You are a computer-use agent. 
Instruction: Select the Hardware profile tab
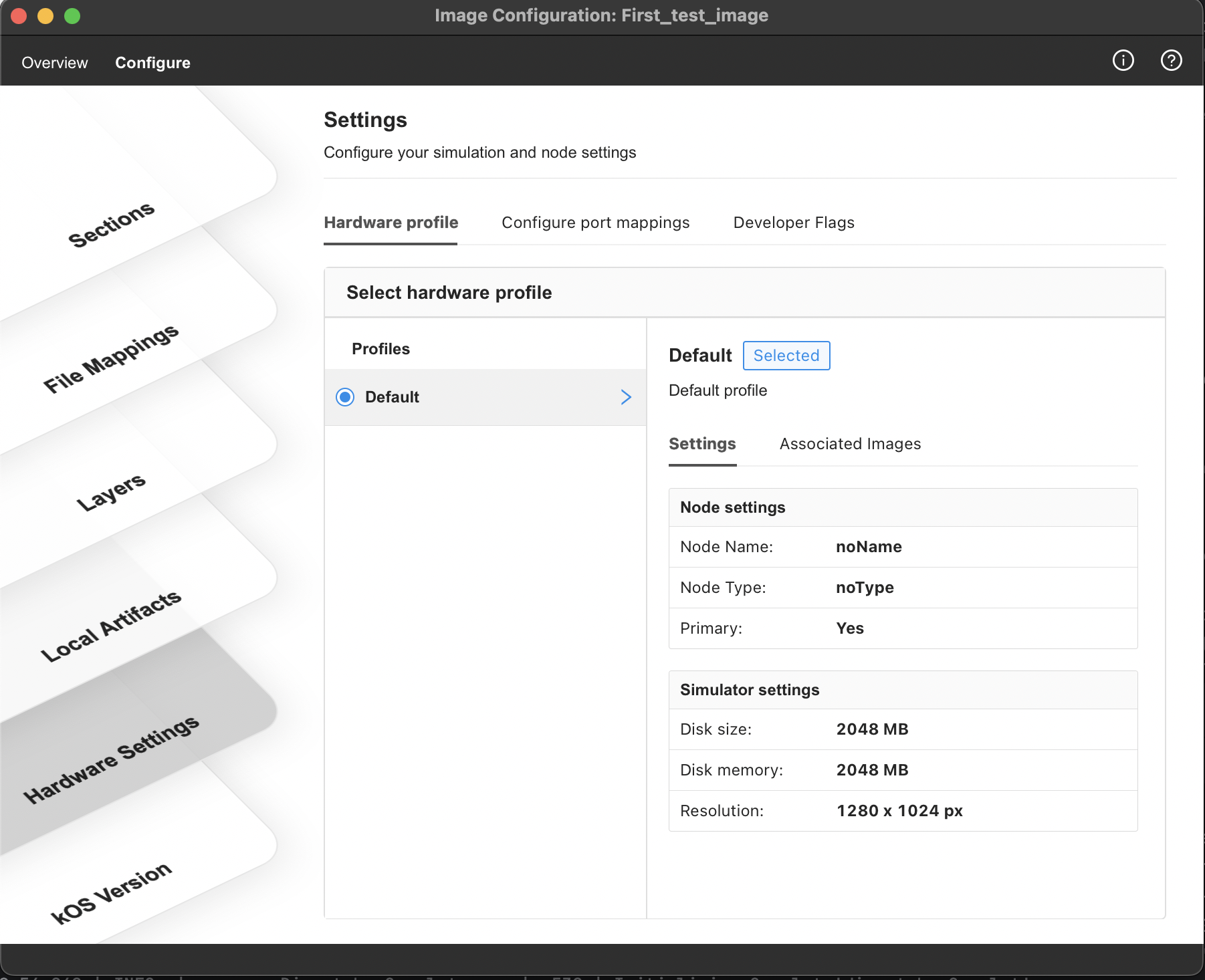point(391,223)
